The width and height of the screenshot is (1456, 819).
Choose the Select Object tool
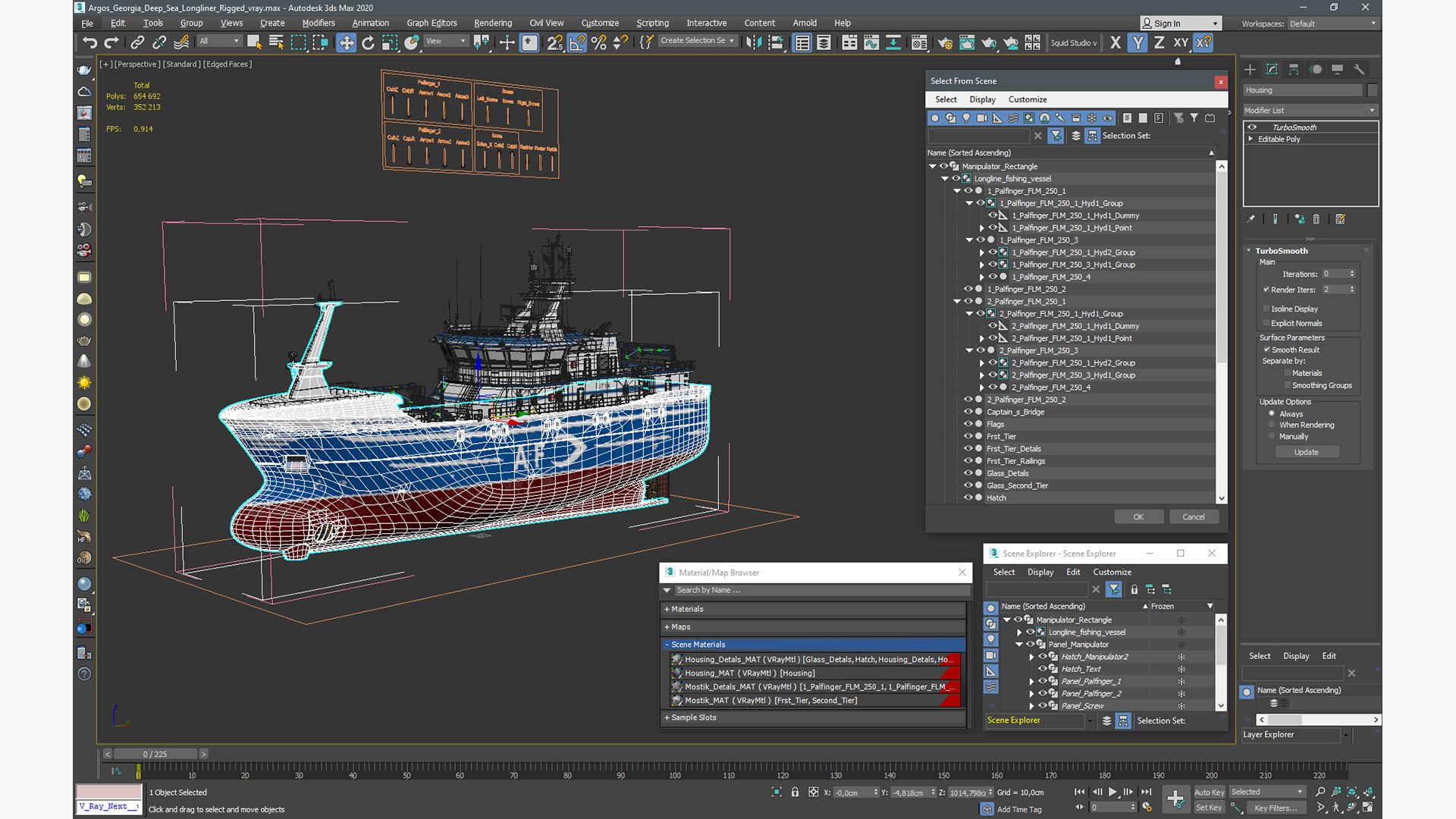[x=254, y=42]
